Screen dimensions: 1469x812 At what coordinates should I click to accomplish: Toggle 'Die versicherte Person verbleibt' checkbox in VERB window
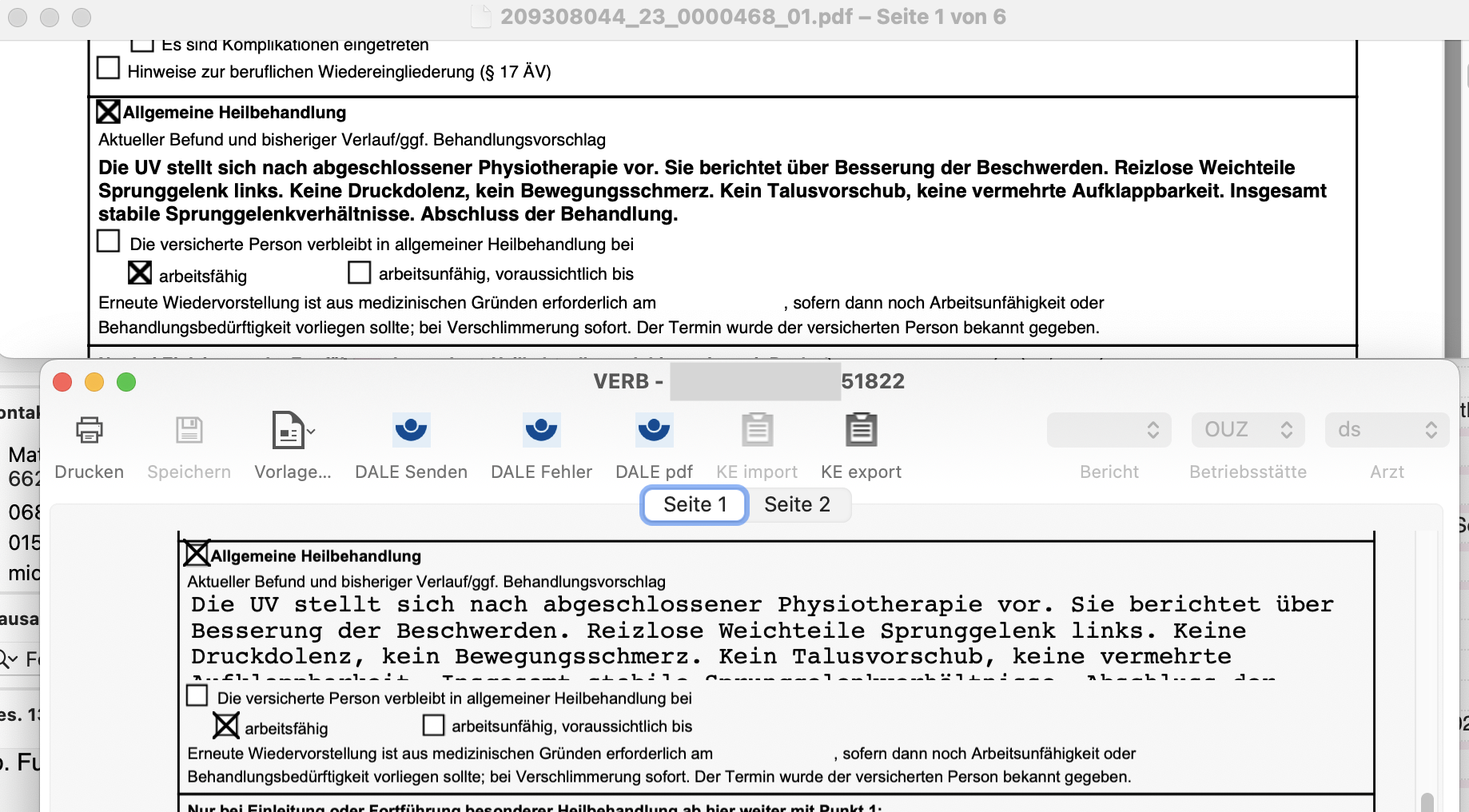click(x=197, y=695)
